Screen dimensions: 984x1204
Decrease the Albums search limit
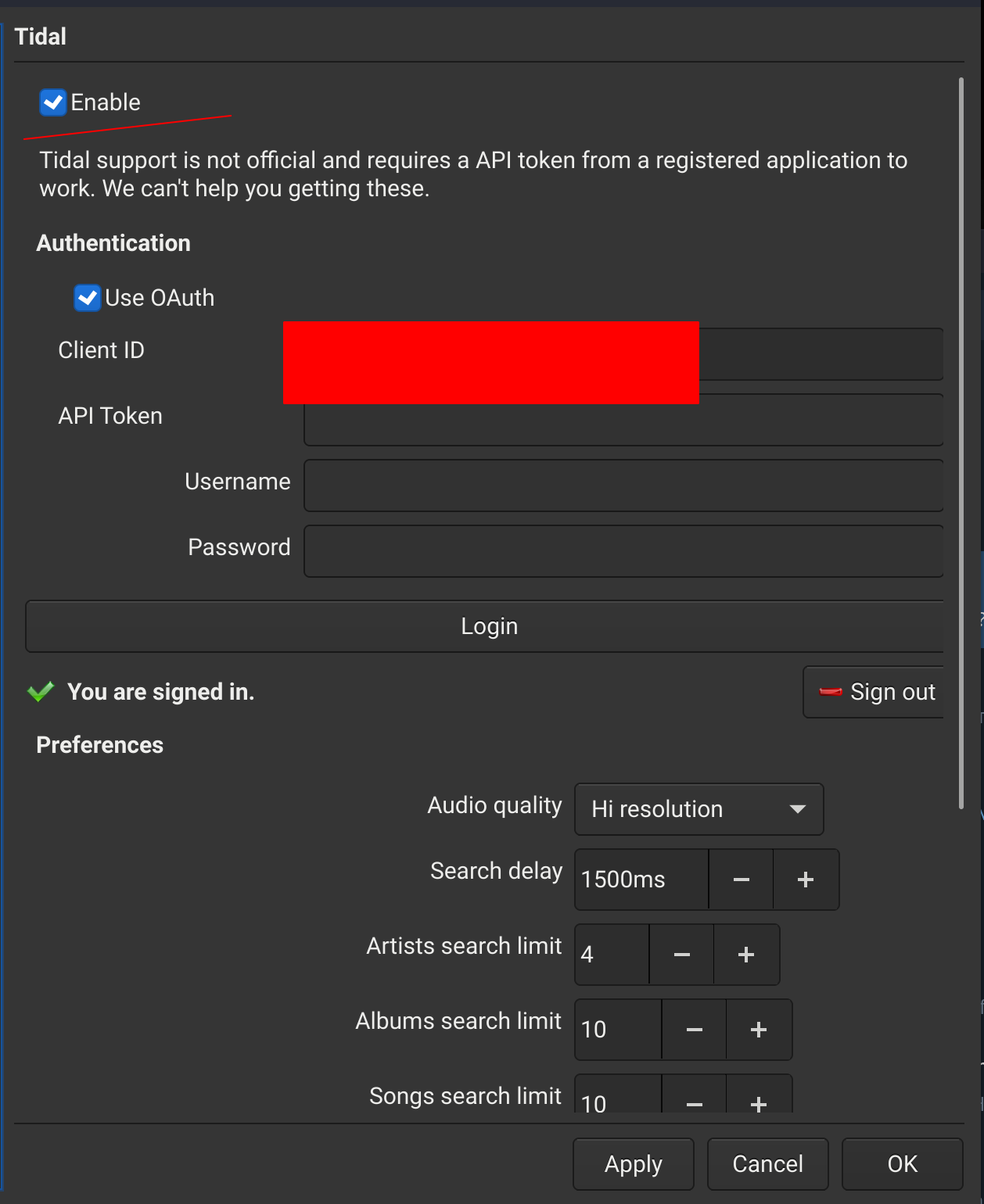point(695,1030)
